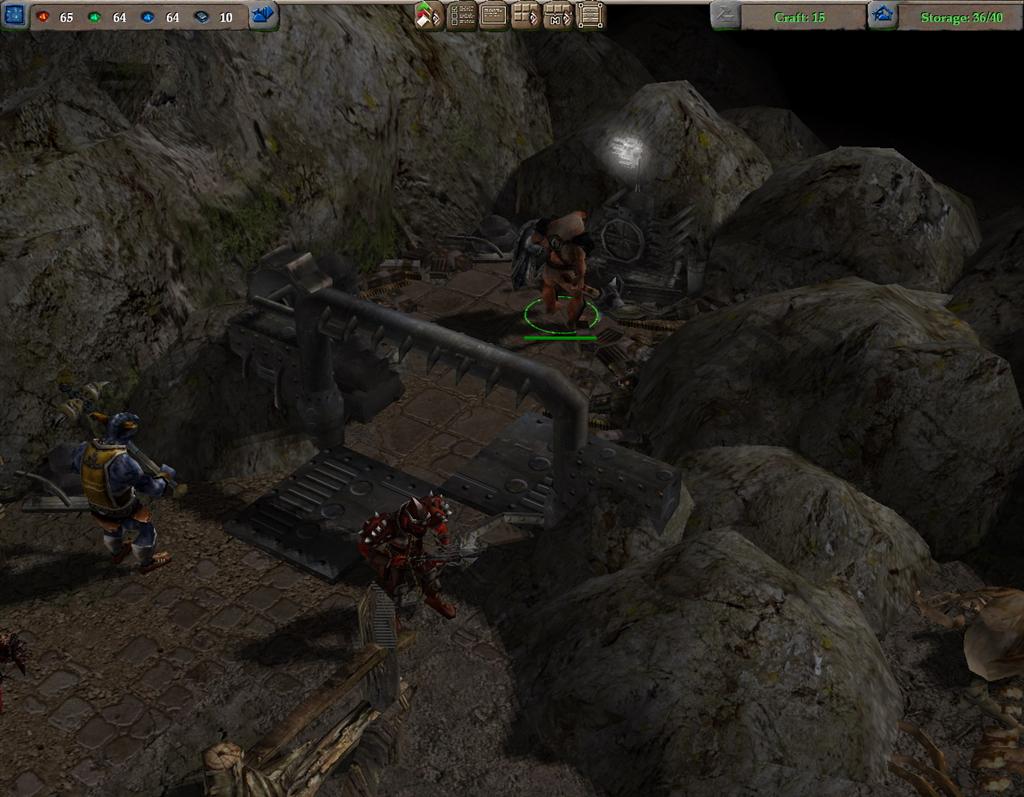1024x797 pixels.
Task: Click the Storage: 36/40 label
Action: point(961,18)
